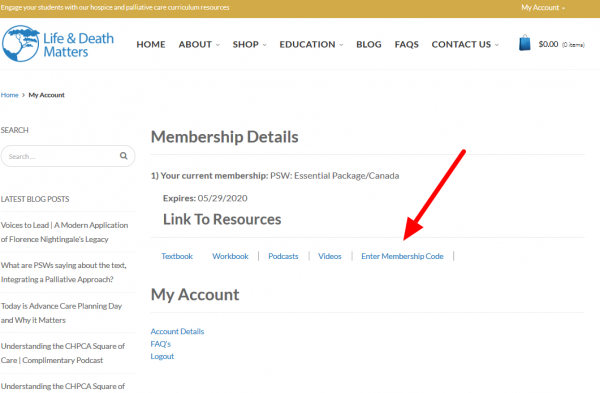The width and height of the screenshot is (600, 393).
Task: Click Enter Membership Code link
Action: [402, 256]
